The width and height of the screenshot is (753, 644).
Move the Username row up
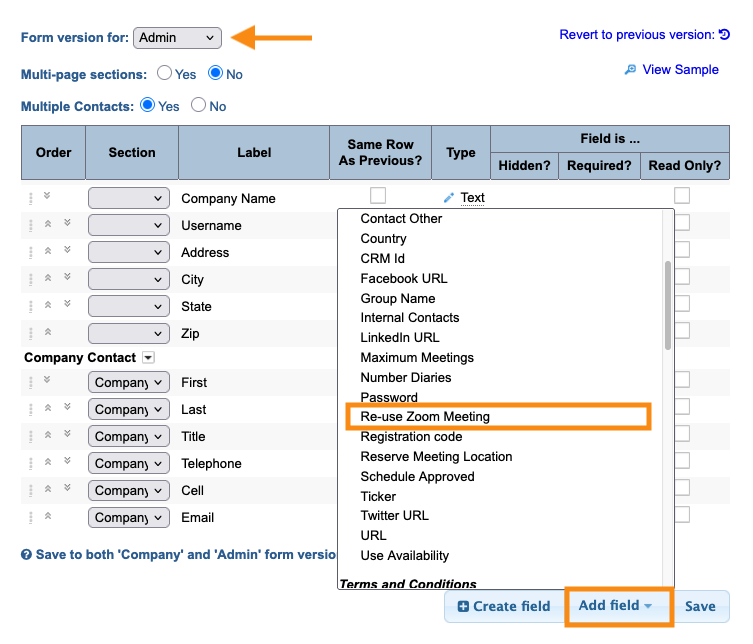(x=47, y=223)
